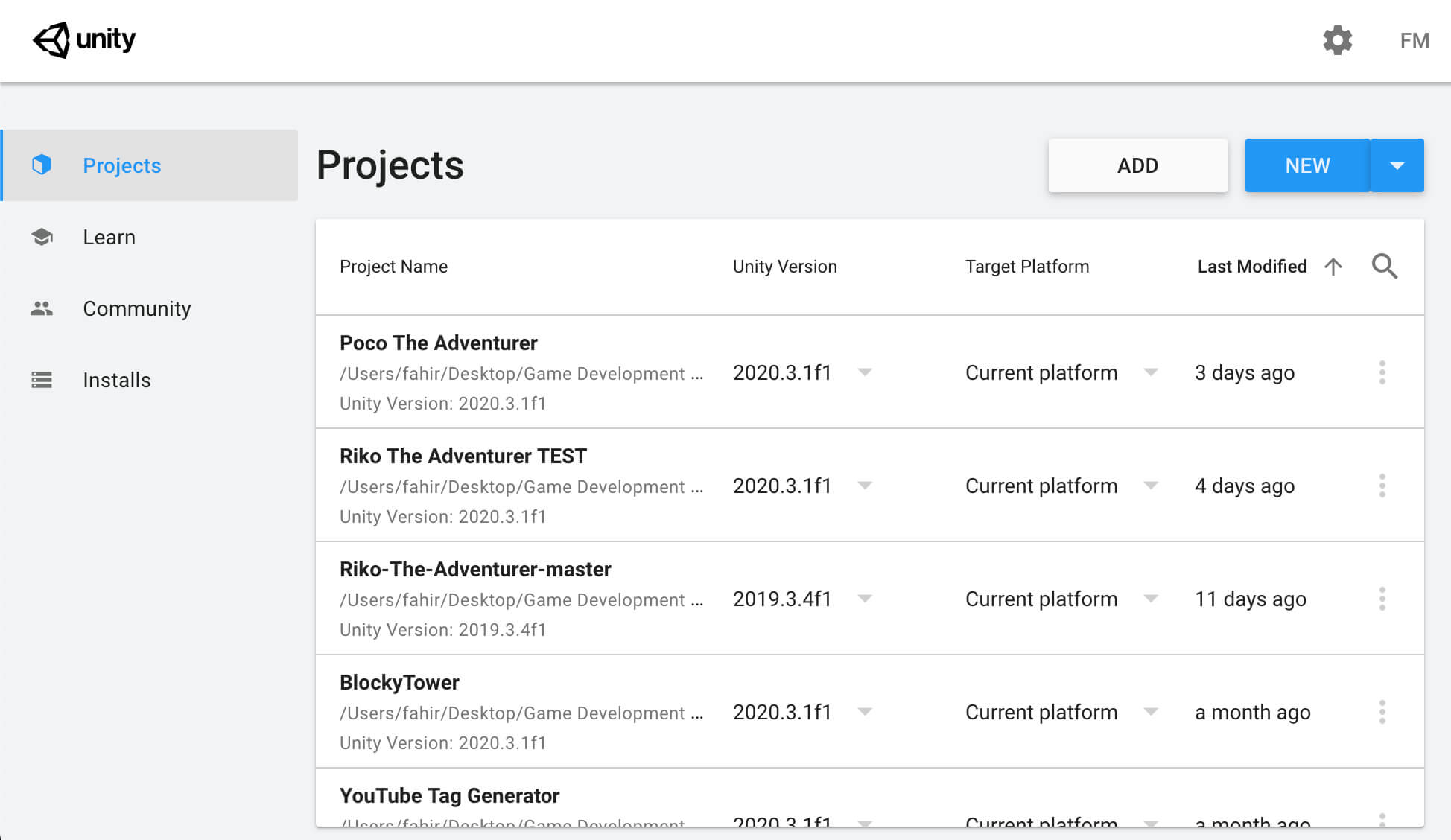Toggle the Last Modified sort arrow
The image size is (1451, 840).
pos(1333,267)
